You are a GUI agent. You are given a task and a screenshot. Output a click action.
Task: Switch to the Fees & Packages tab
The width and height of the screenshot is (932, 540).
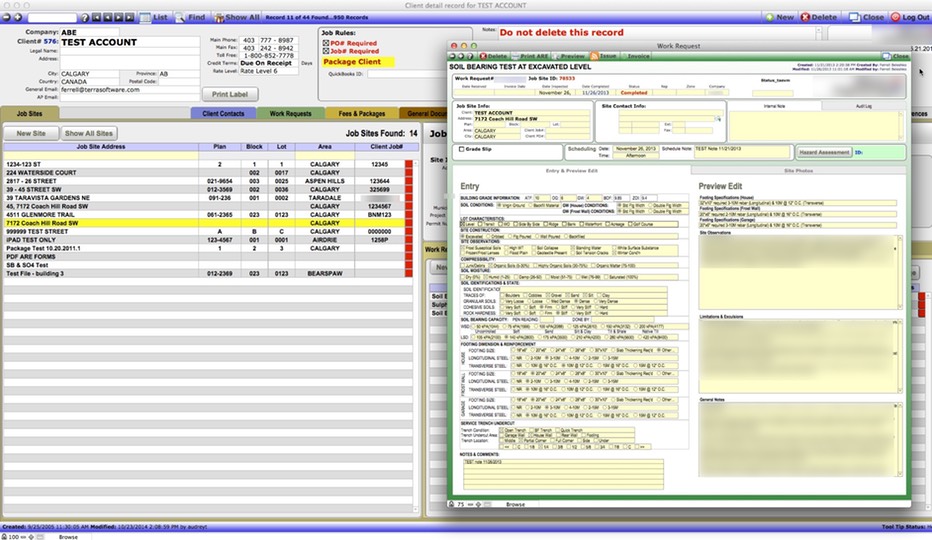361,113
